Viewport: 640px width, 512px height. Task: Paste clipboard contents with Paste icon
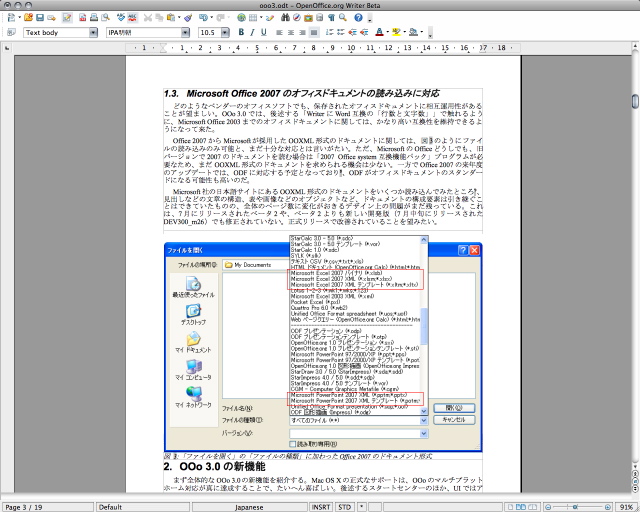click(x=171, y=18)
